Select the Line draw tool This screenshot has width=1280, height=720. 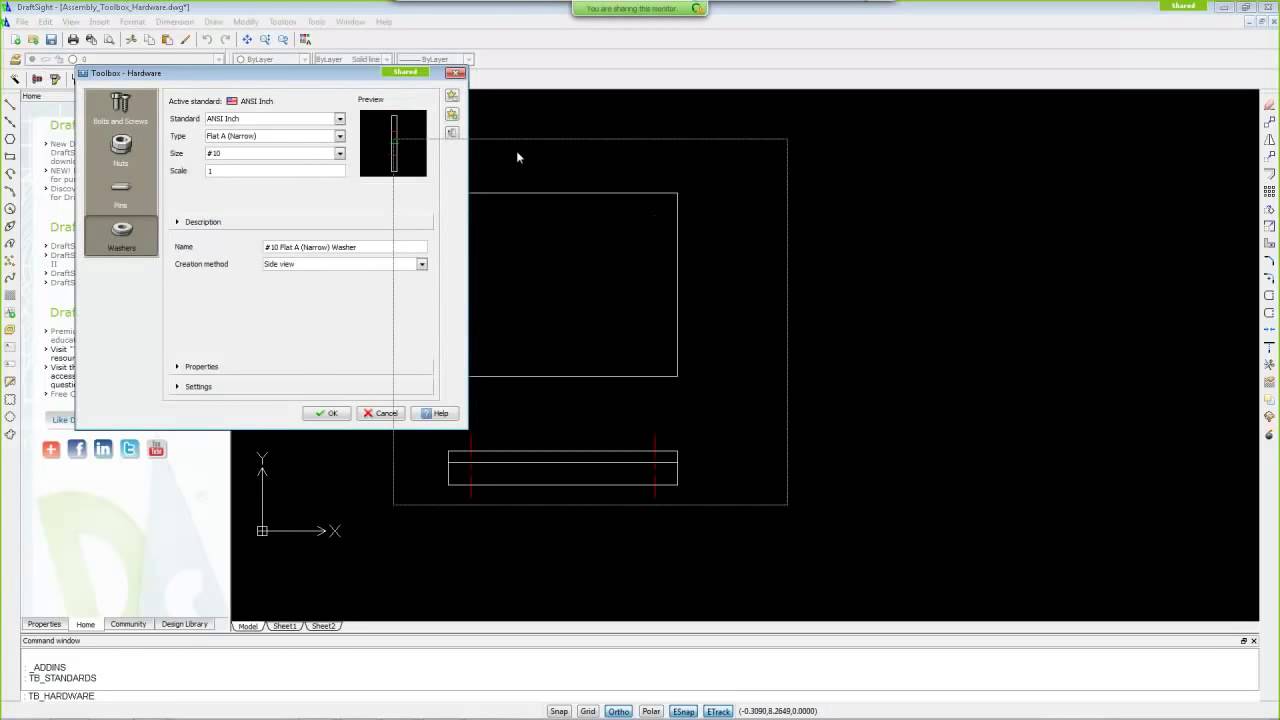tap(10, 104)
